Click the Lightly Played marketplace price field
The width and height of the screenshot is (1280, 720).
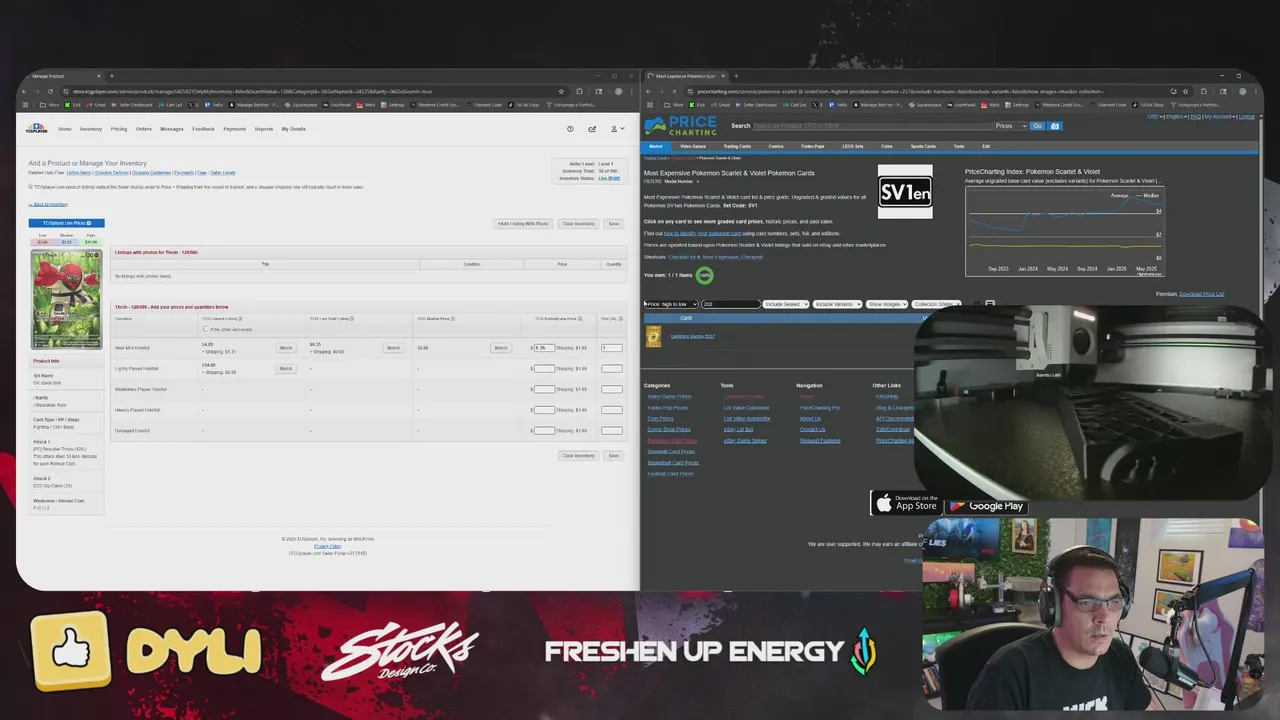coord(544,368)
